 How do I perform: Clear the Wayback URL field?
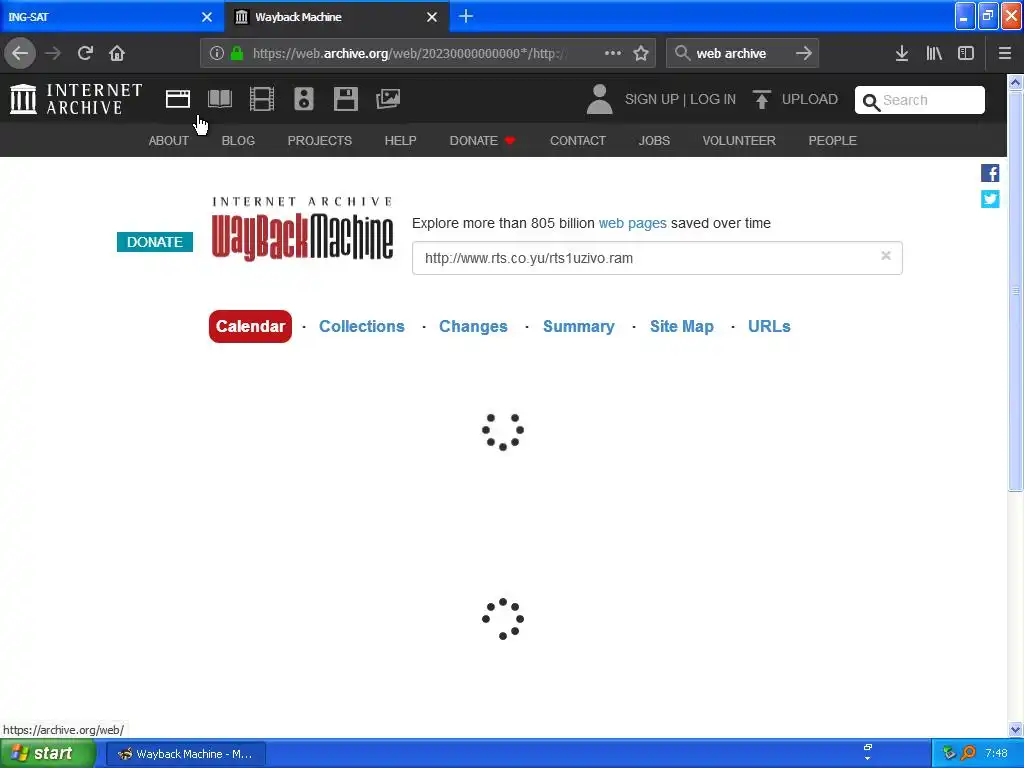point(886,256)
